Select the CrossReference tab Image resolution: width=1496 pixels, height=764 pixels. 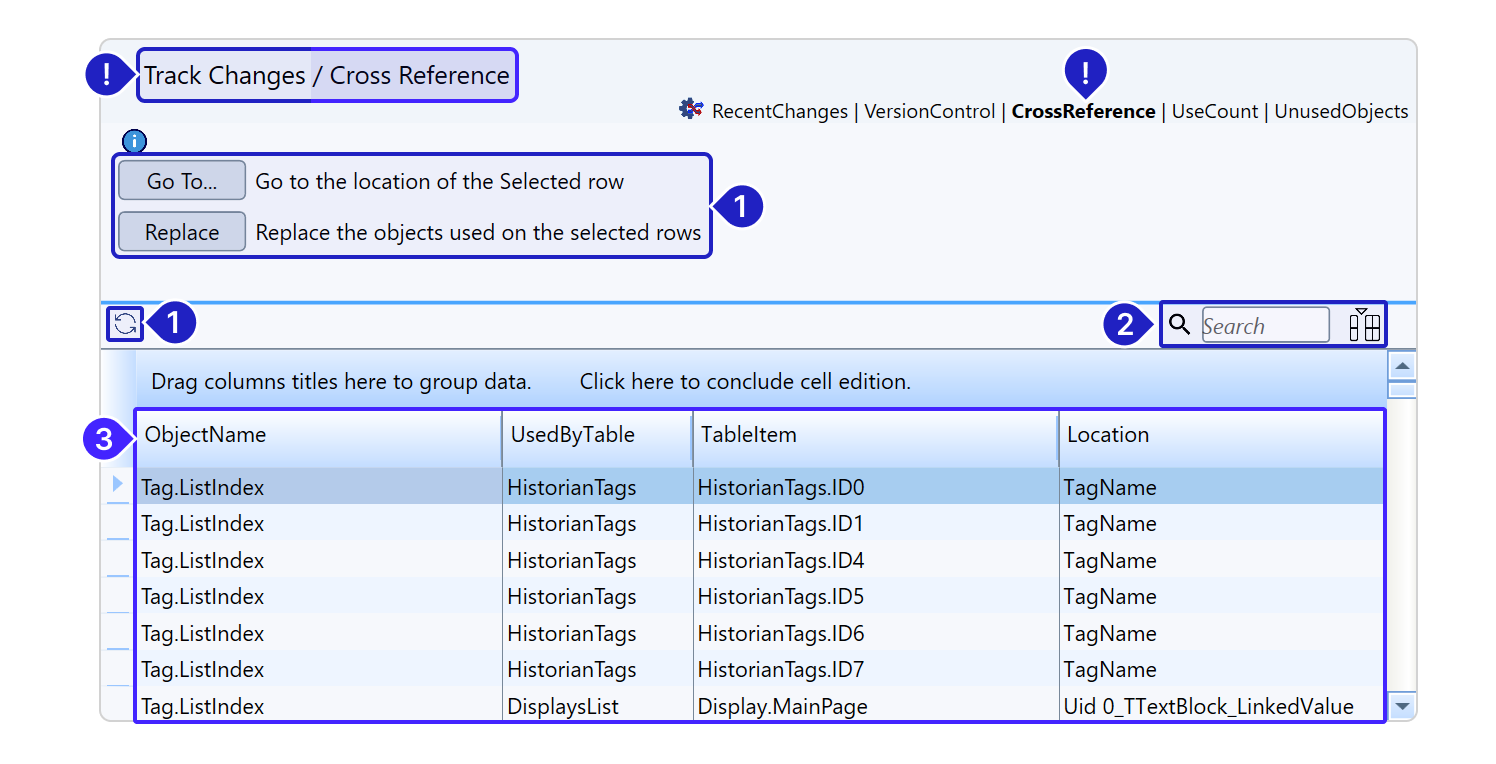(1083, 112)
